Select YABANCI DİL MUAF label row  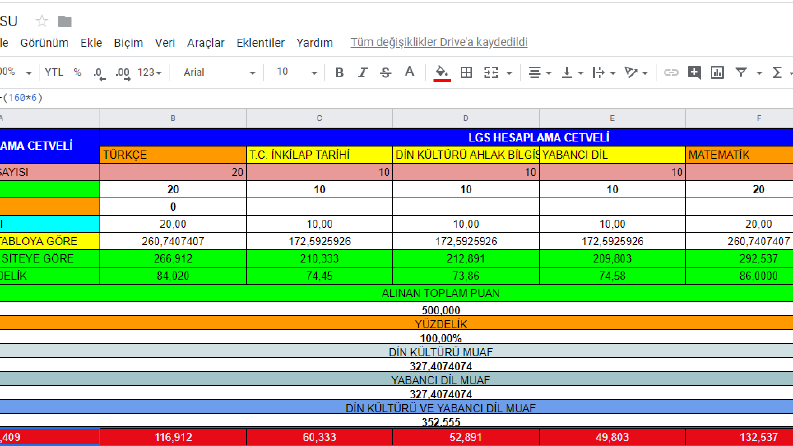coord(396,379)
